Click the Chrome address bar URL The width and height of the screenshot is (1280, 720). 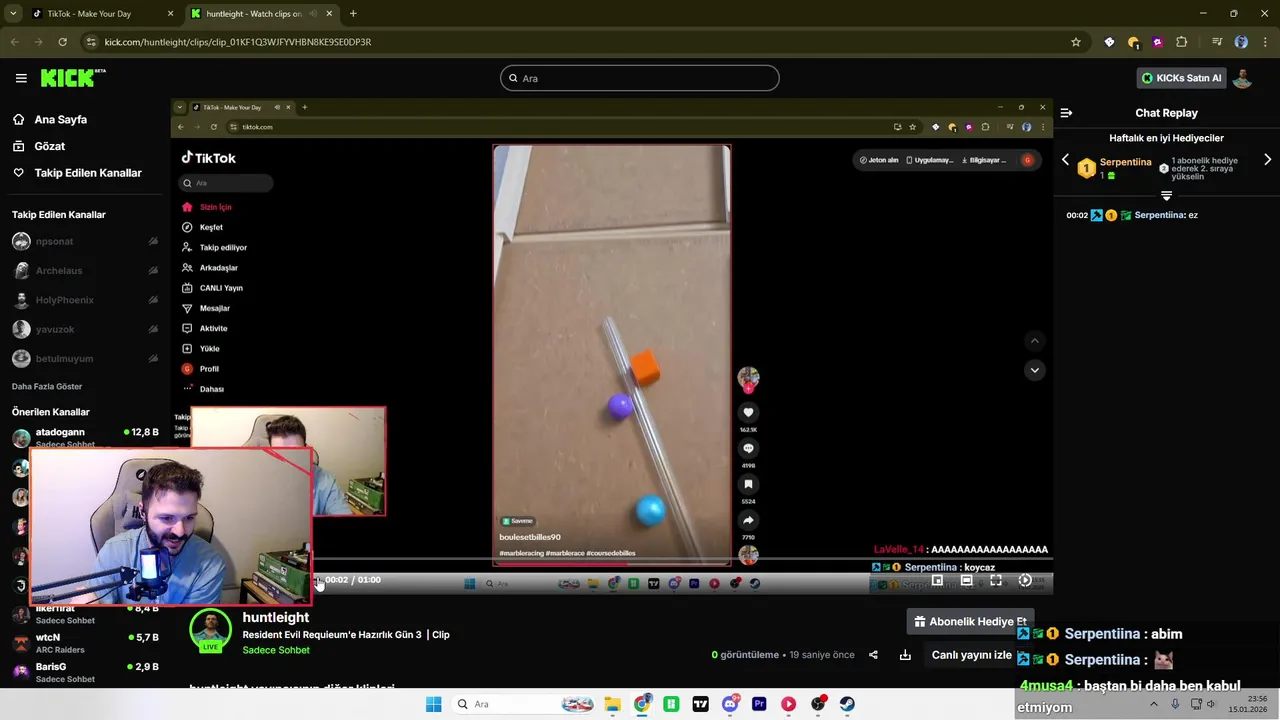pos(238,42)
